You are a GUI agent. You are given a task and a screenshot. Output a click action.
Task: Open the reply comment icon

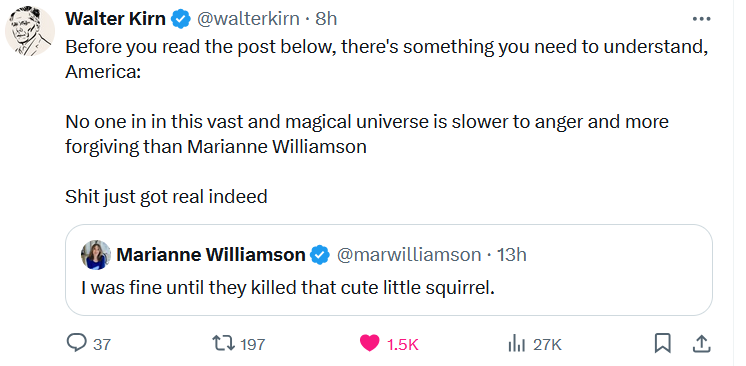pos(77,343)
